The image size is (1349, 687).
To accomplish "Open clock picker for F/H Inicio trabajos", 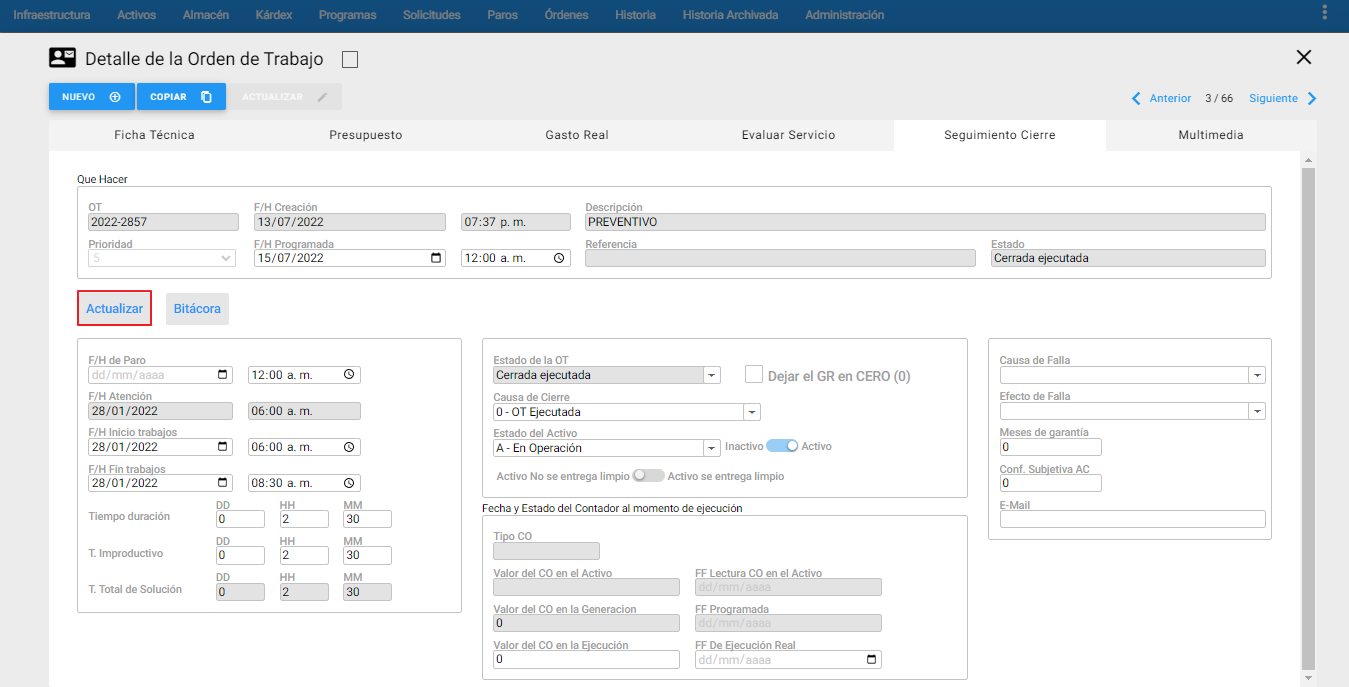I will tap(349, 447).
